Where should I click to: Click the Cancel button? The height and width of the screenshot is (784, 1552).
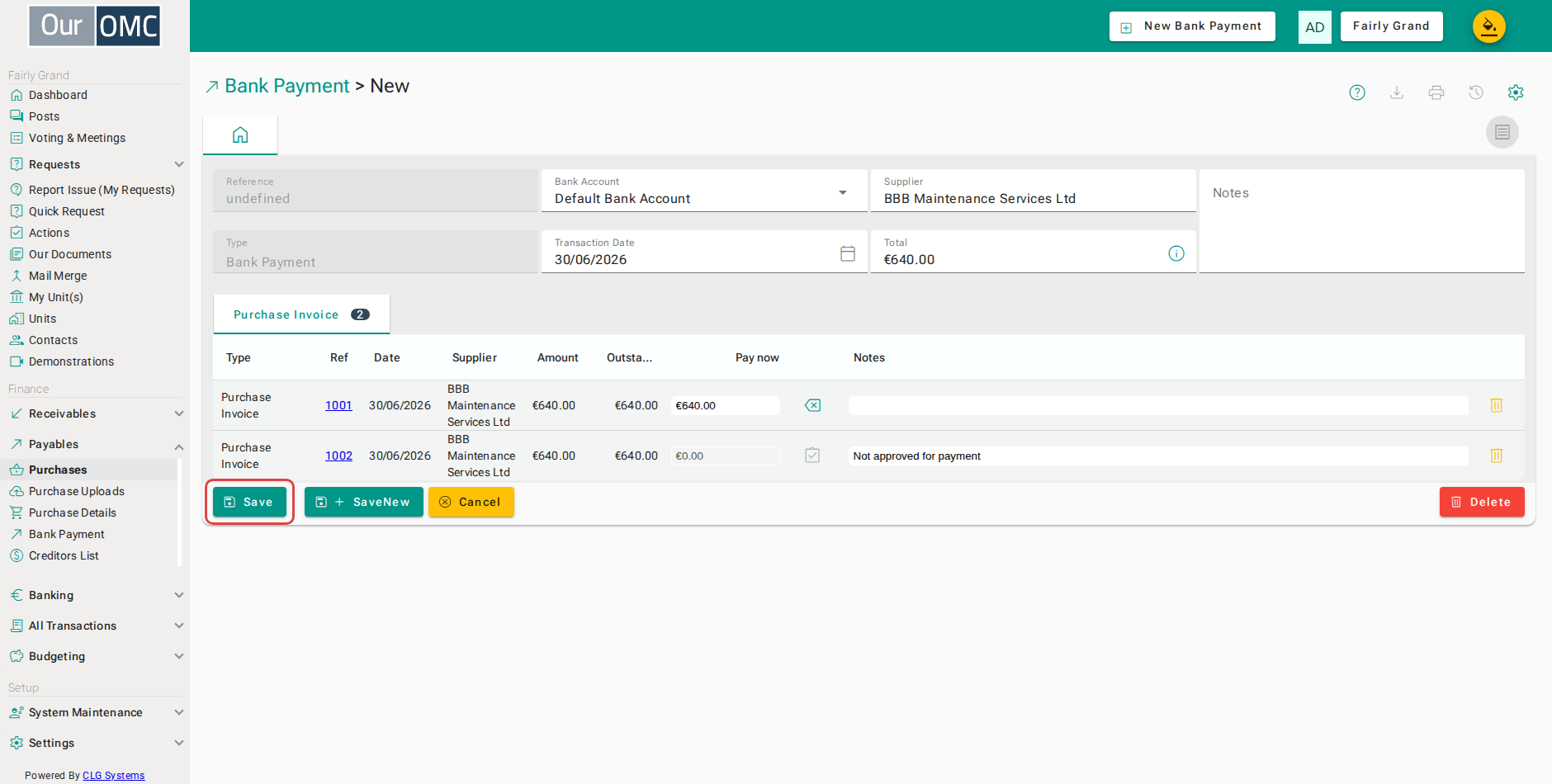click(471, 502)
